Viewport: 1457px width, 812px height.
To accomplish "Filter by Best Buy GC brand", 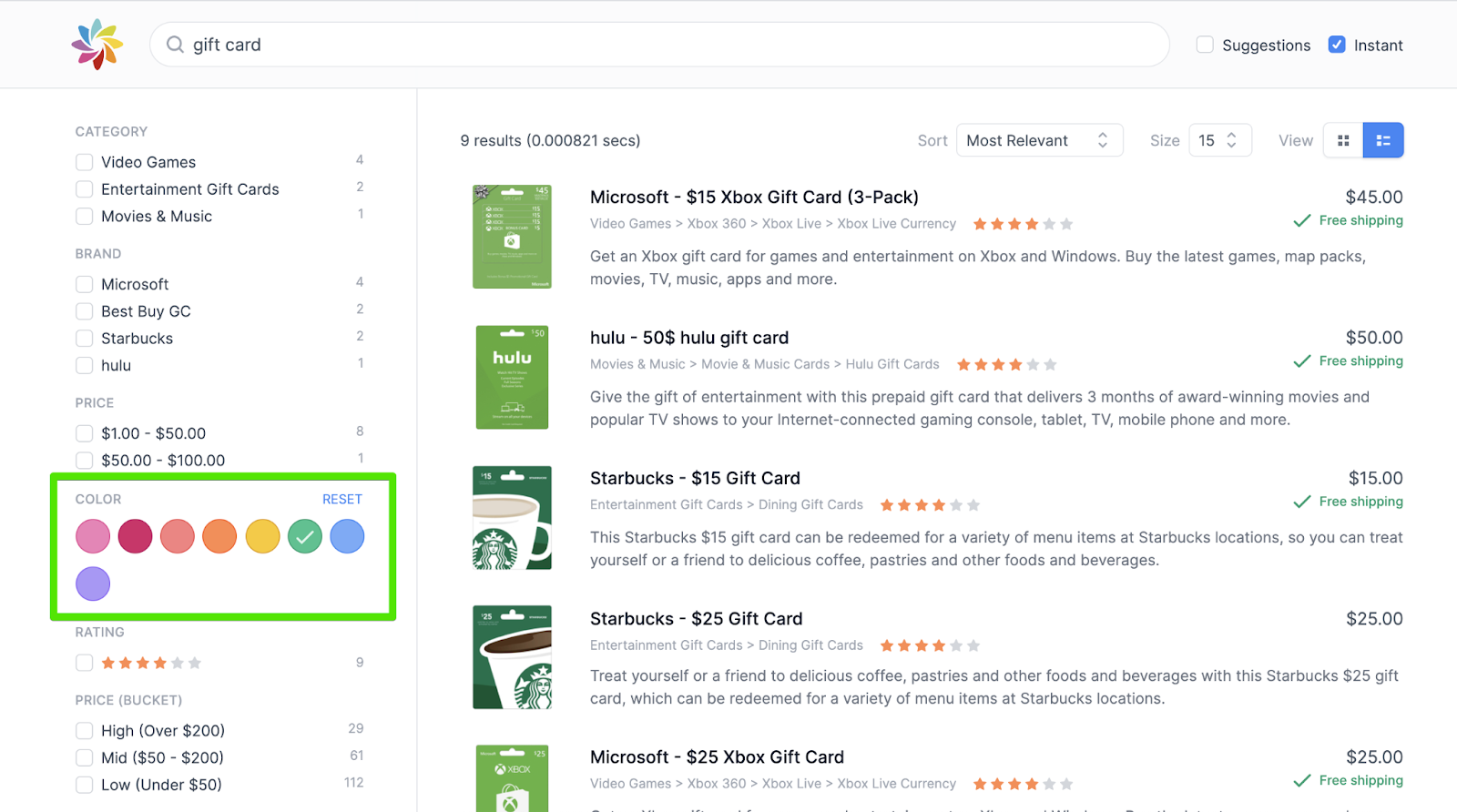I will 85,311.
